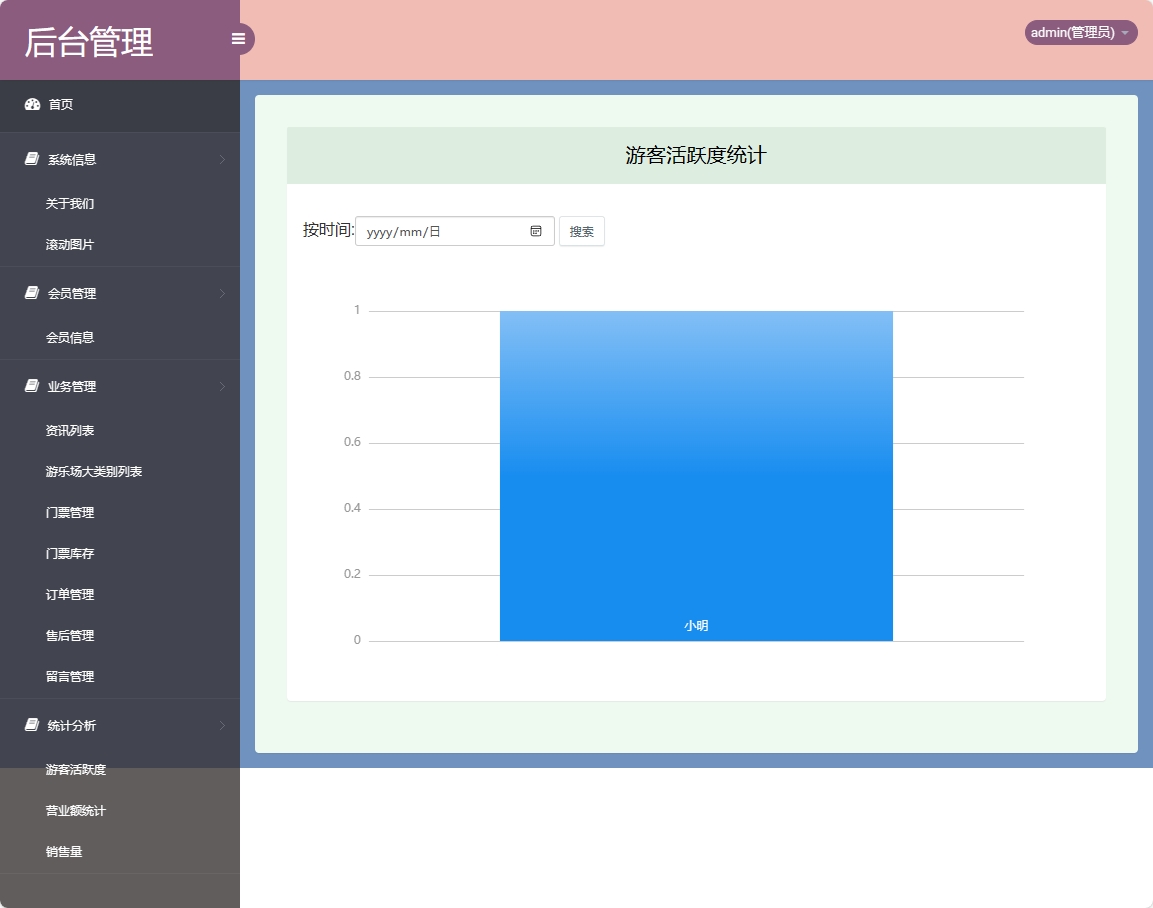Click the yyyy/mm/日 date input field
Viewport: 1153px width, 908px height.
[x=440, y=231]
